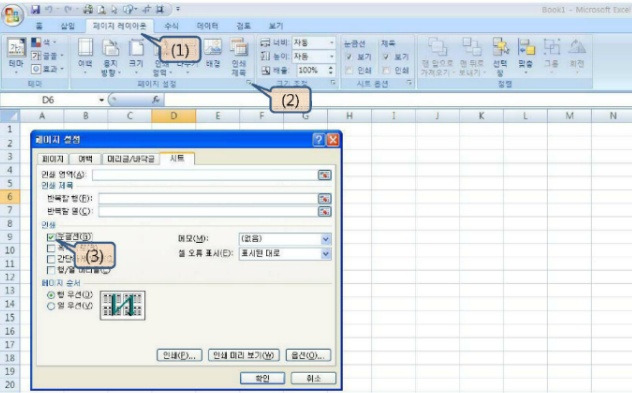This screenshot has height=393, width=632.
Task: Click the fx insert function icon
Action: click(x=156, y=100)
